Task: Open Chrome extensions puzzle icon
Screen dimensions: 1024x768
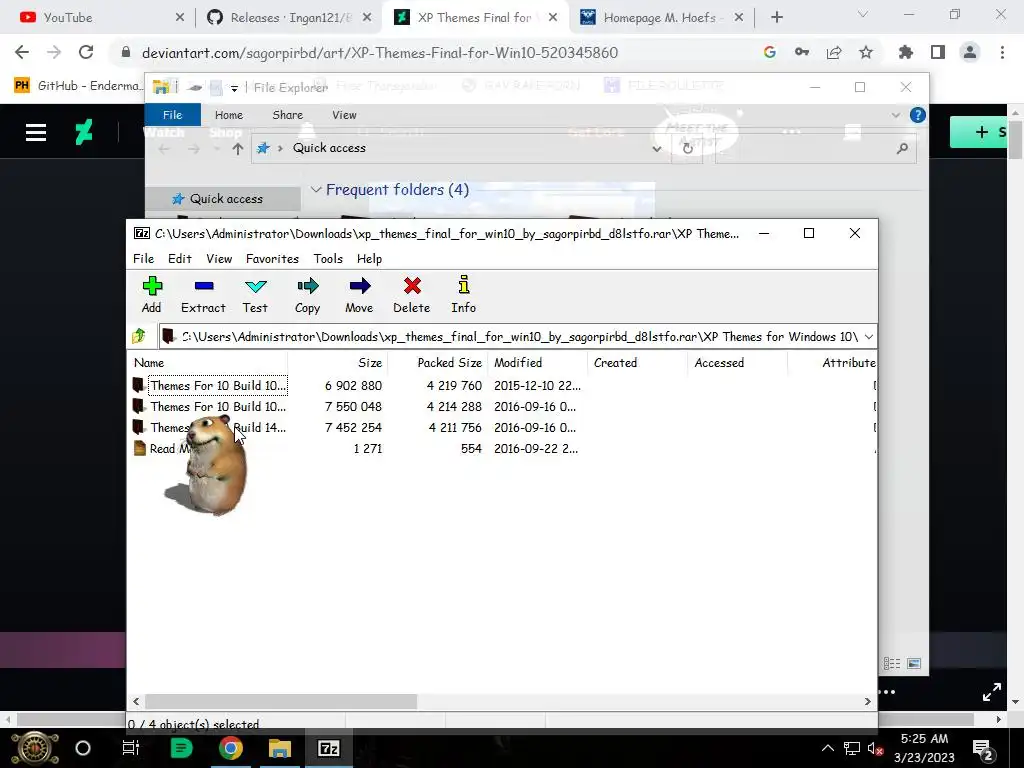Action: (905, 52)
